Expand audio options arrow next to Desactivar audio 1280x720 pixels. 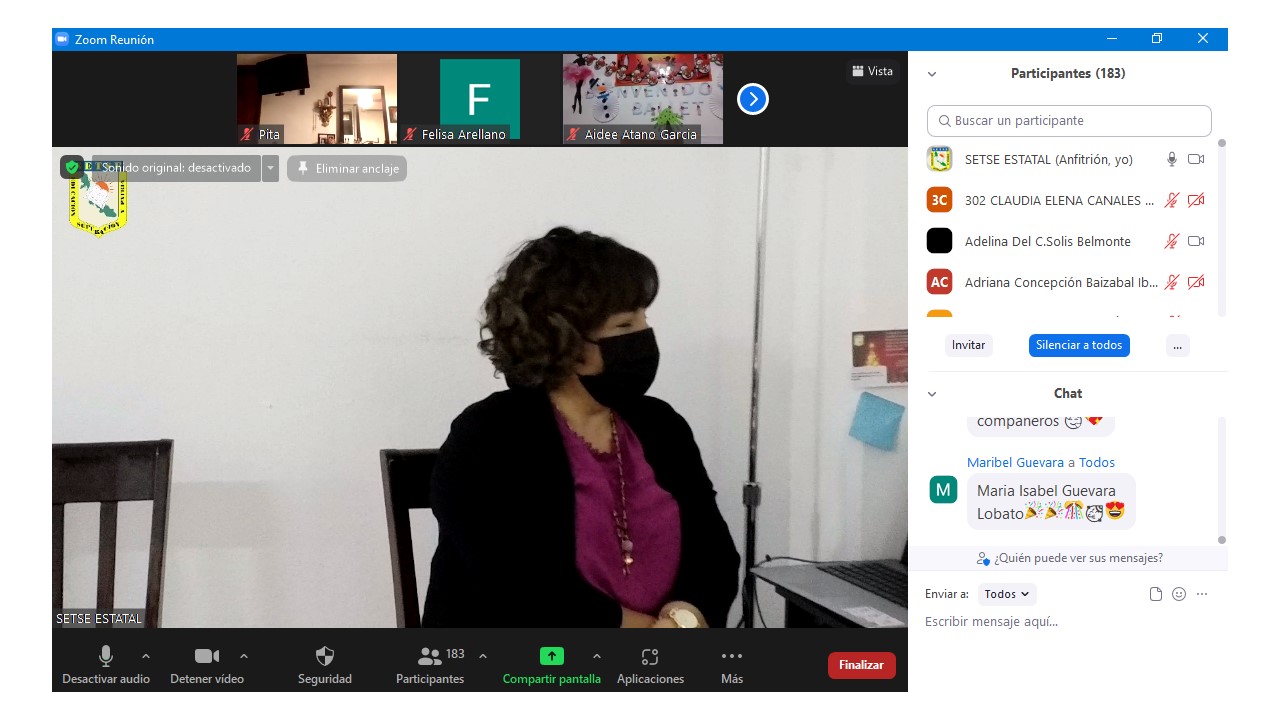coord(146,656)
